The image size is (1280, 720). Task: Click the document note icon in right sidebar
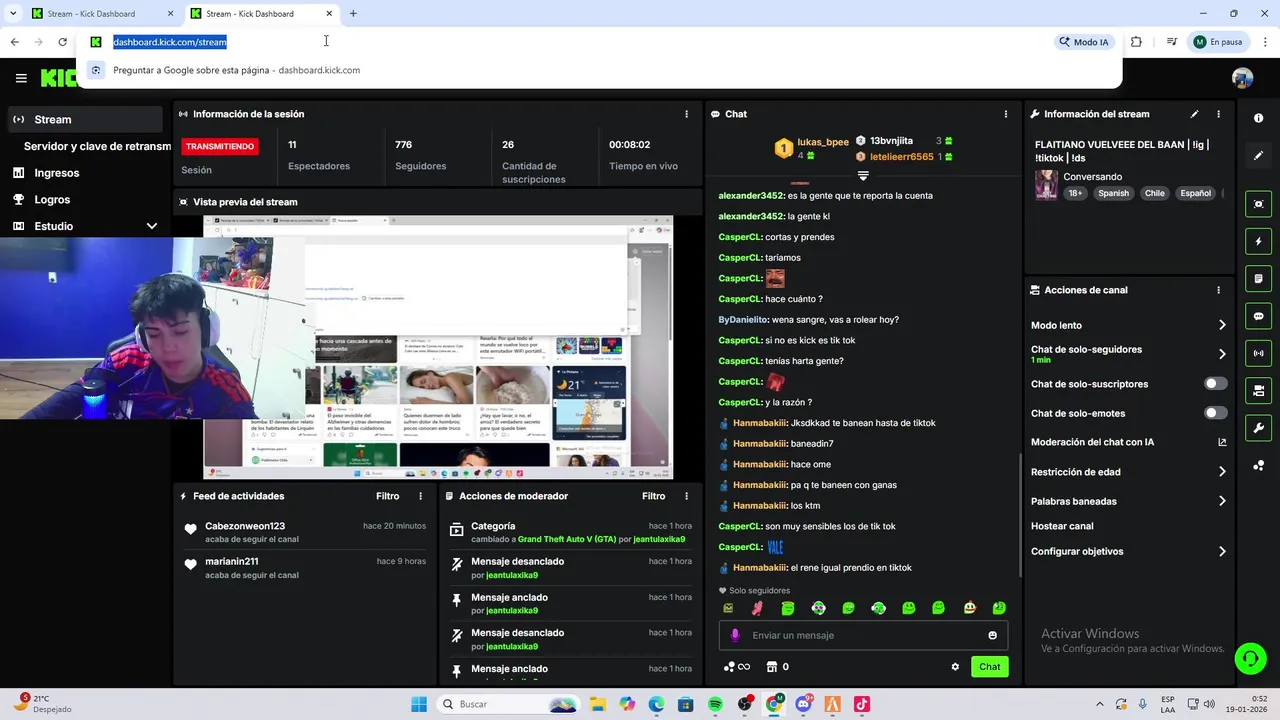click(1258, 278)
